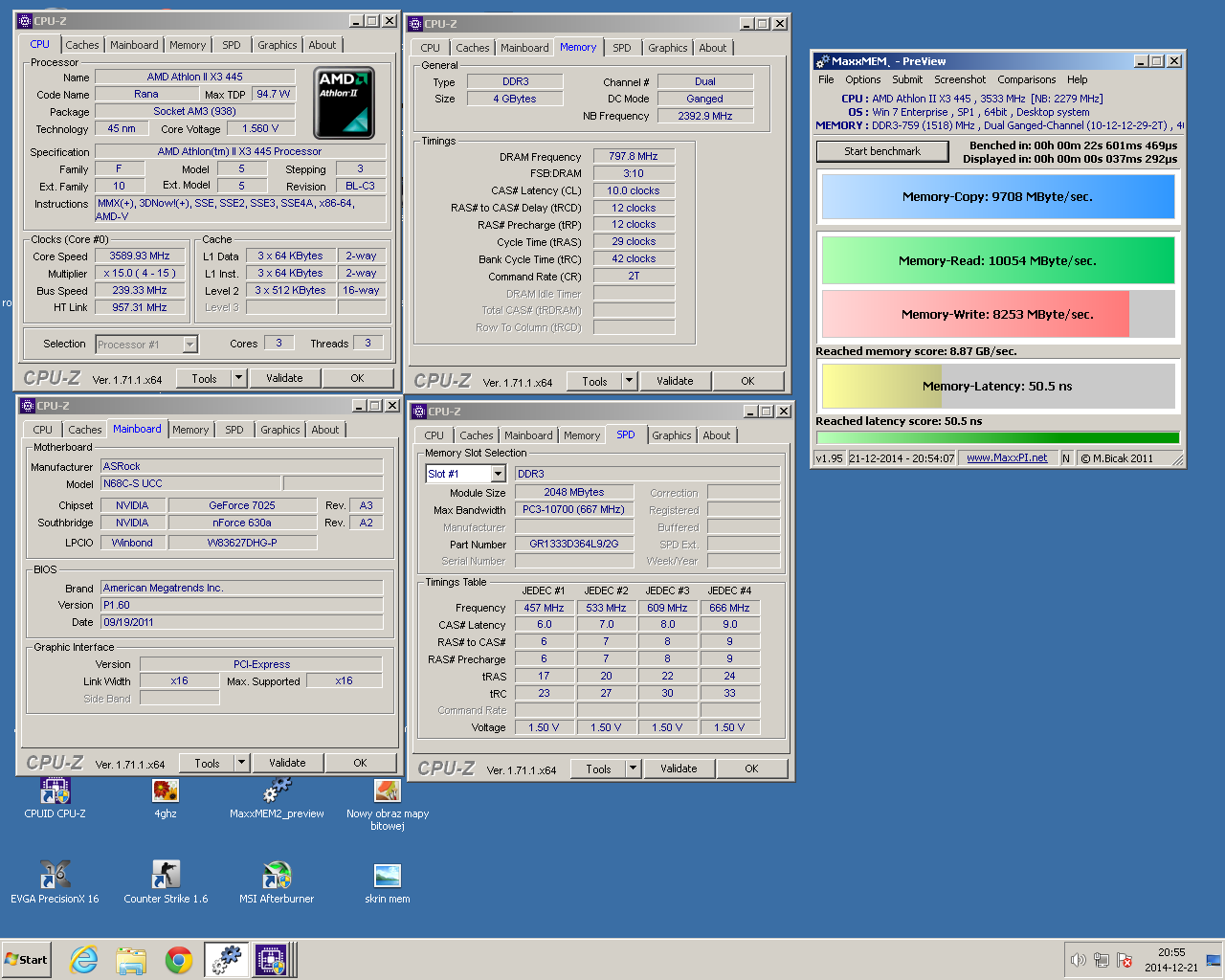Click the Action Center flag tray icon
Viewport: 1225px width, 980px height.
(1125, 960)
